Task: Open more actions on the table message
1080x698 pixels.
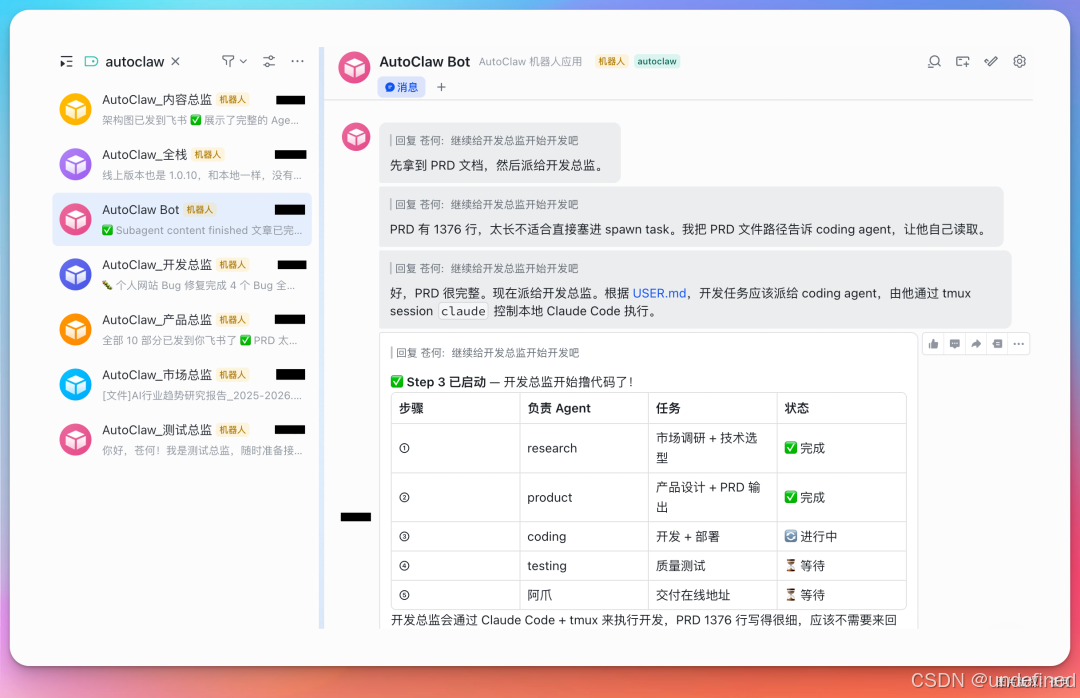Action: coord(1018,343)
